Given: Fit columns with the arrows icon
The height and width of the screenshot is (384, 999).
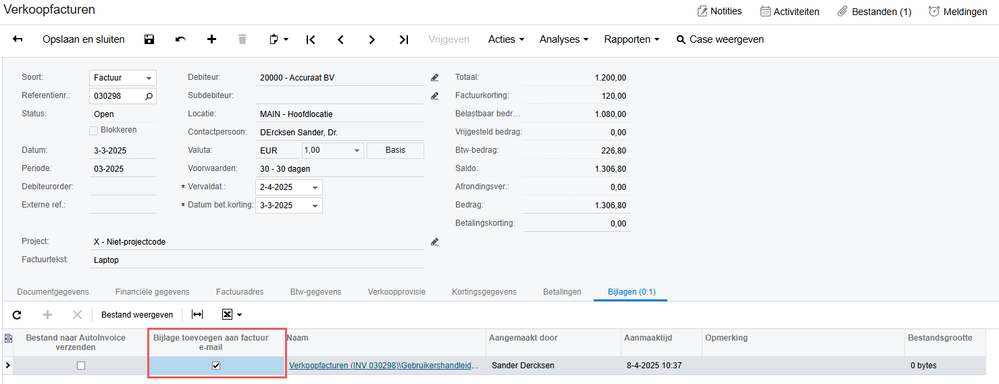Looking at the screenshot, I should click(198, 315).
